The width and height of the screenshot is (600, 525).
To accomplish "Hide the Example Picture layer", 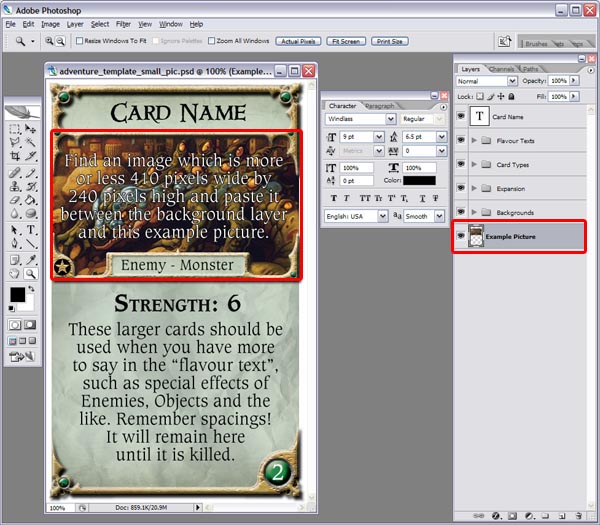I will coord(461,236).
